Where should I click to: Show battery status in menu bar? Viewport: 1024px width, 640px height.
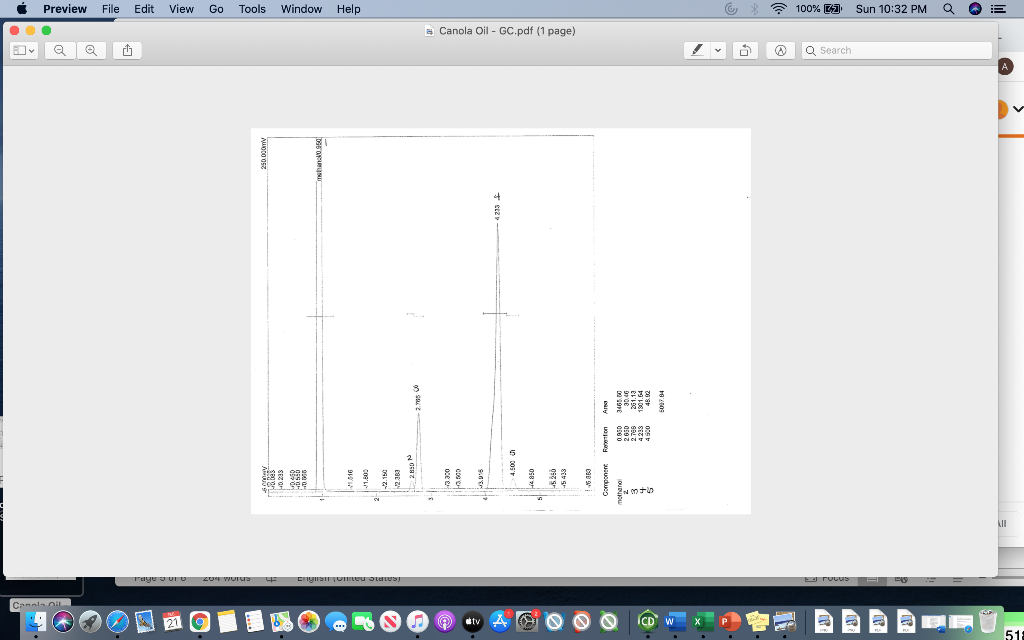[819, 8]
